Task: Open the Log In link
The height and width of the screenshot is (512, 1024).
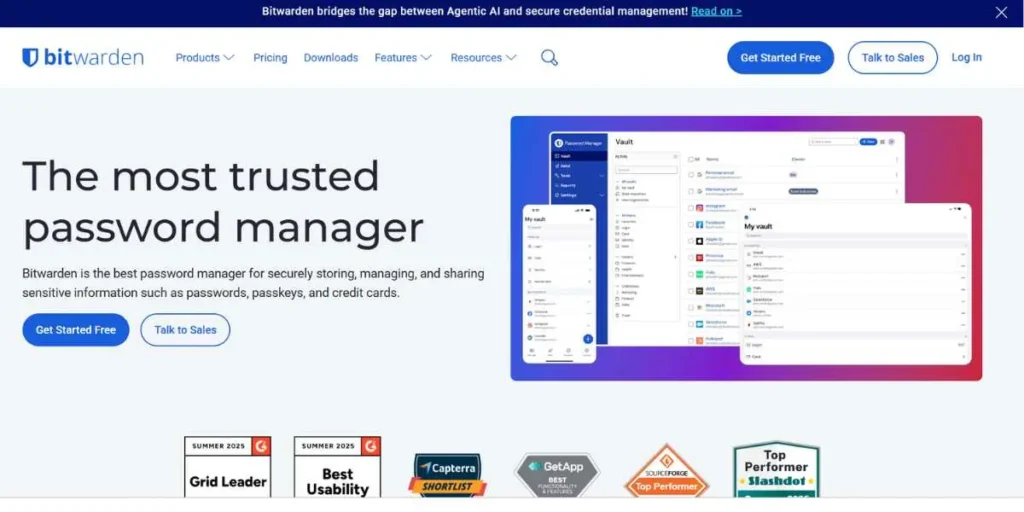Action: tap(967, 57)
